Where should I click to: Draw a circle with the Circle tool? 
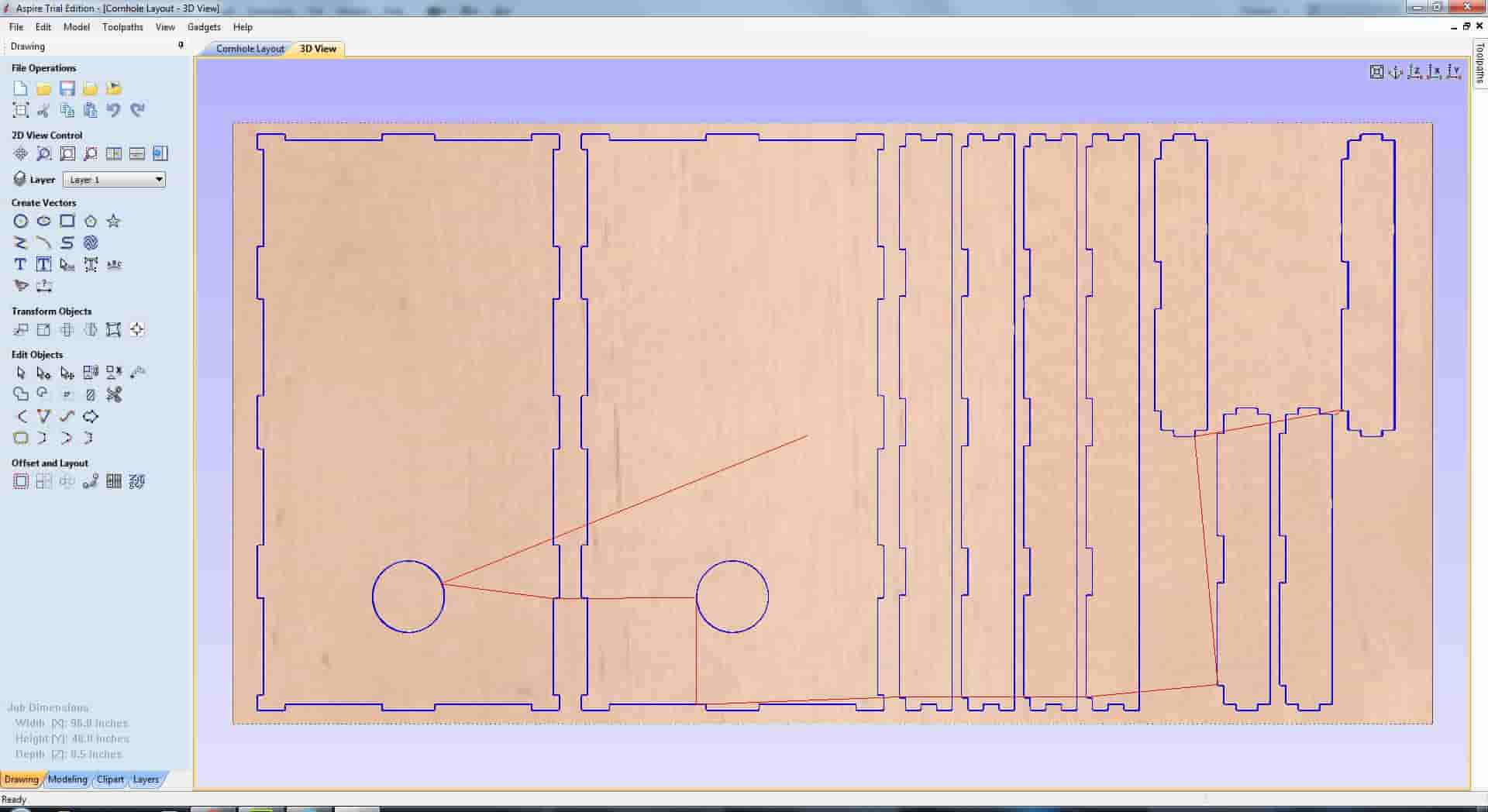click(x=21, y=221)
